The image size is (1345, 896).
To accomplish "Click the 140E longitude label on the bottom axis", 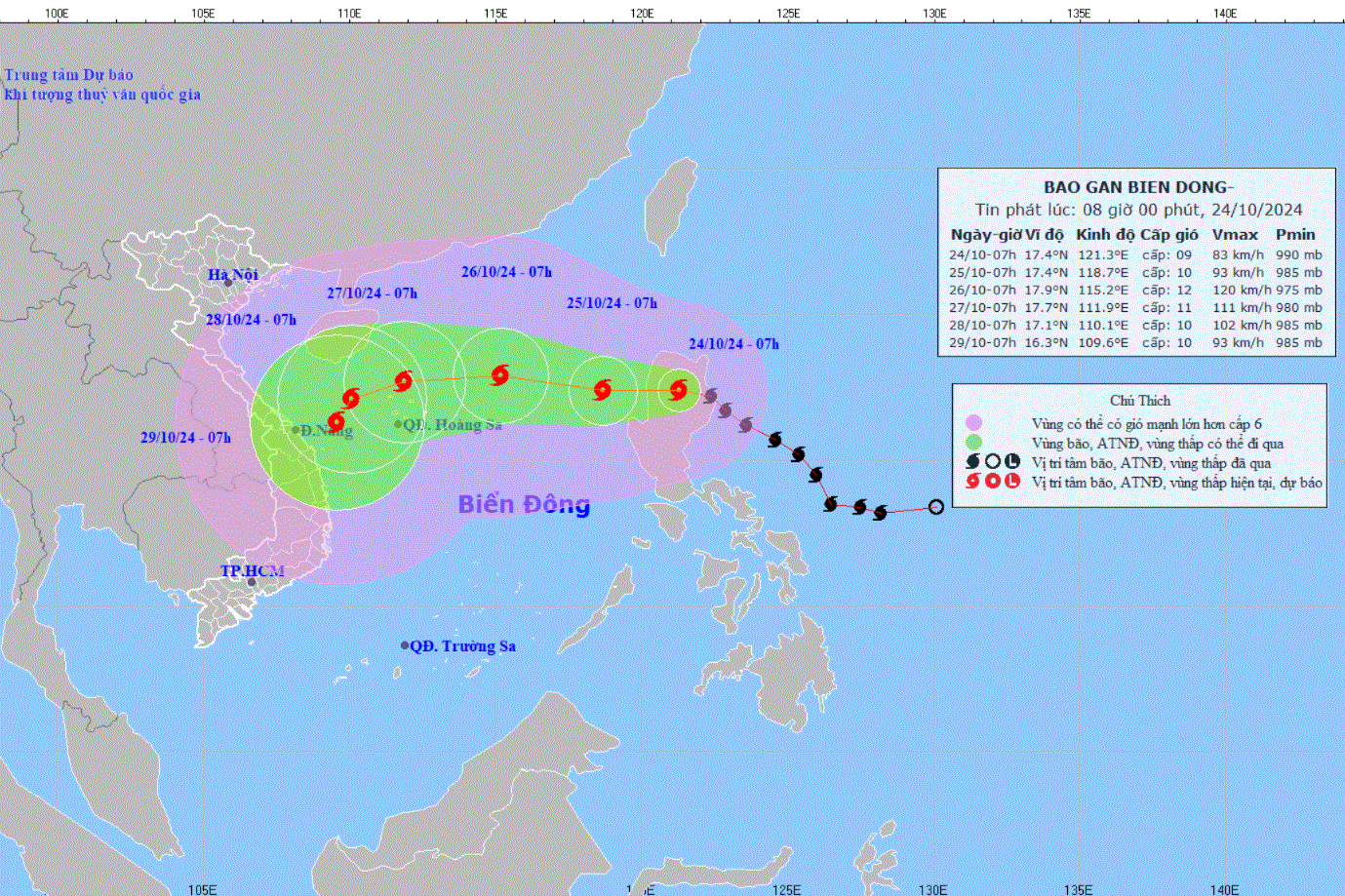I will pos(1224,888).
